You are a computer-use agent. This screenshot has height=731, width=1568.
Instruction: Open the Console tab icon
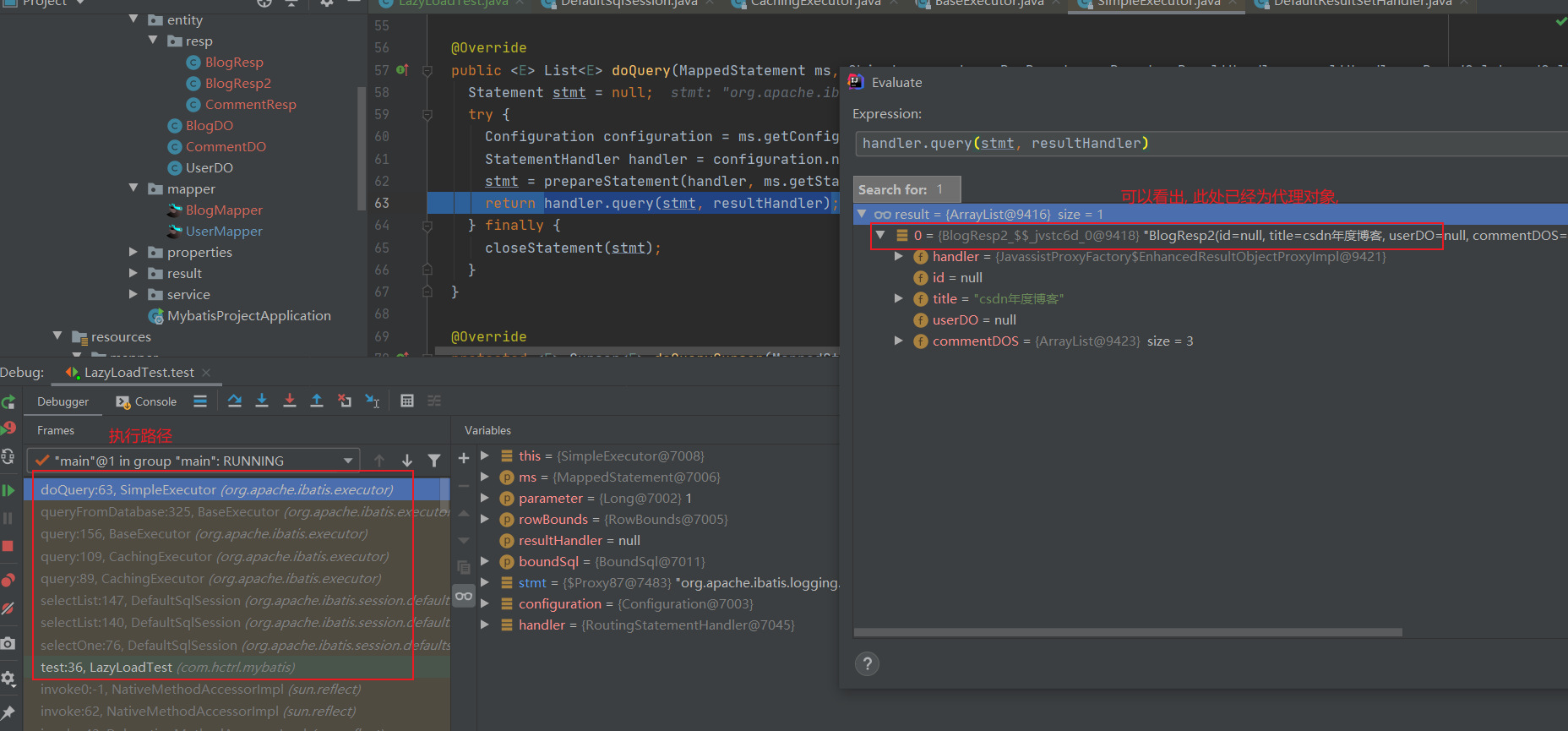point(123,402)
